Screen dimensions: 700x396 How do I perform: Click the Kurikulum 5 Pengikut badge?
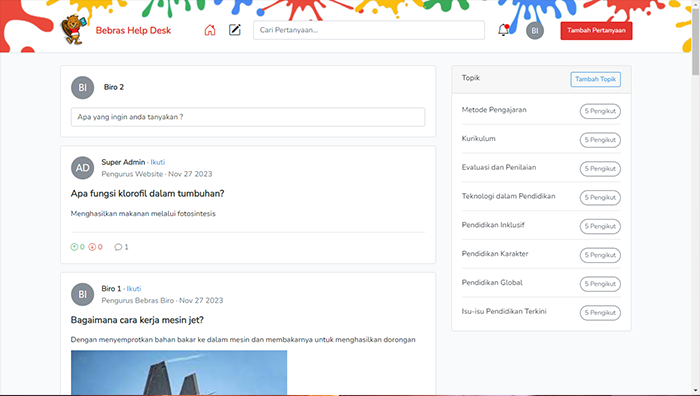(x=600, y=140)
